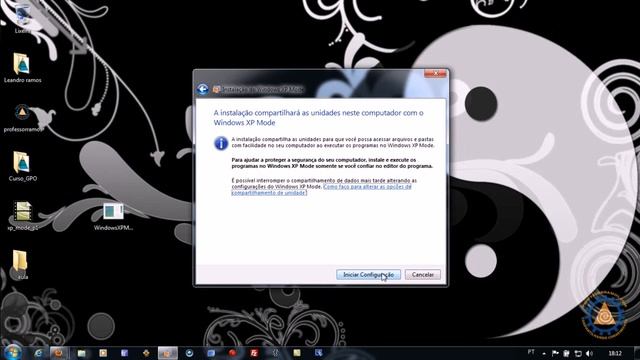Image resolution: width=640 pixels, height=360 pixels.
Task: Click the Show desktop button at the taskbar edge
Action: click(x=637, y=353)
